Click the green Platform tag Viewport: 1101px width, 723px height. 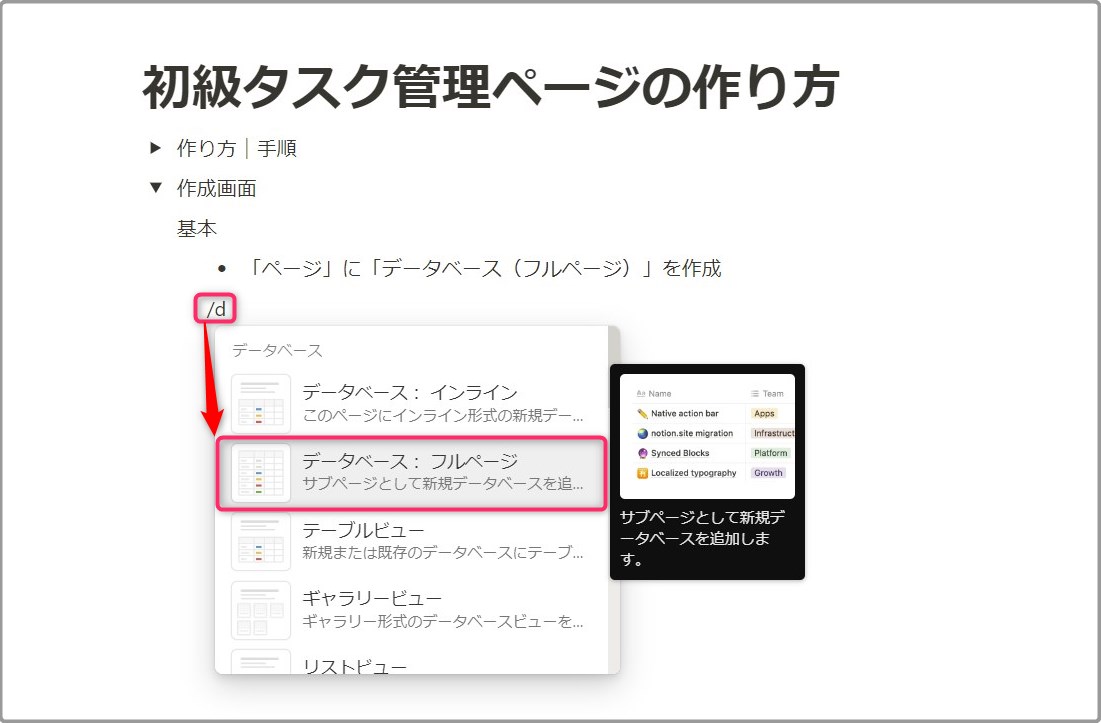[771, 453]
